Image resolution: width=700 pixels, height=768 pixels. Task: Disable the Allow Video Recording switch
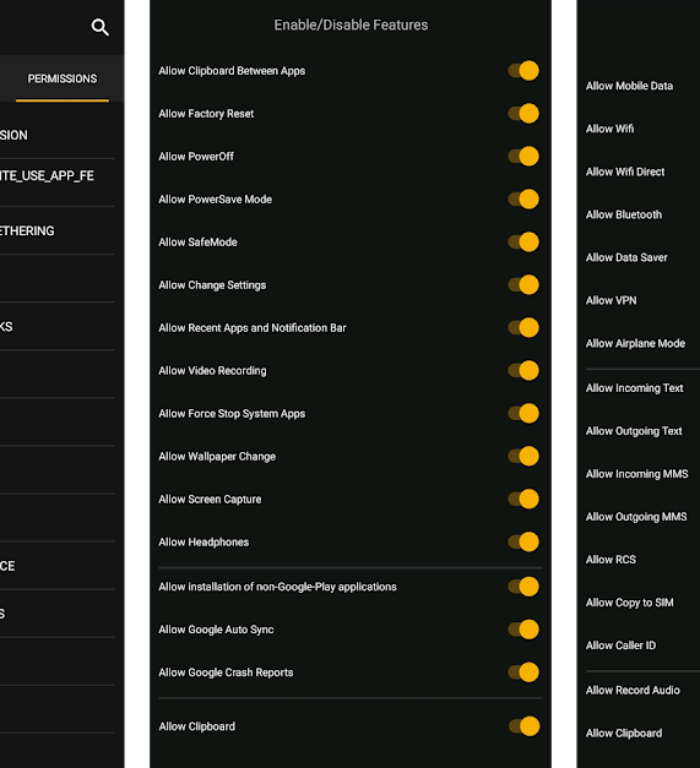(x=523, y=371)
